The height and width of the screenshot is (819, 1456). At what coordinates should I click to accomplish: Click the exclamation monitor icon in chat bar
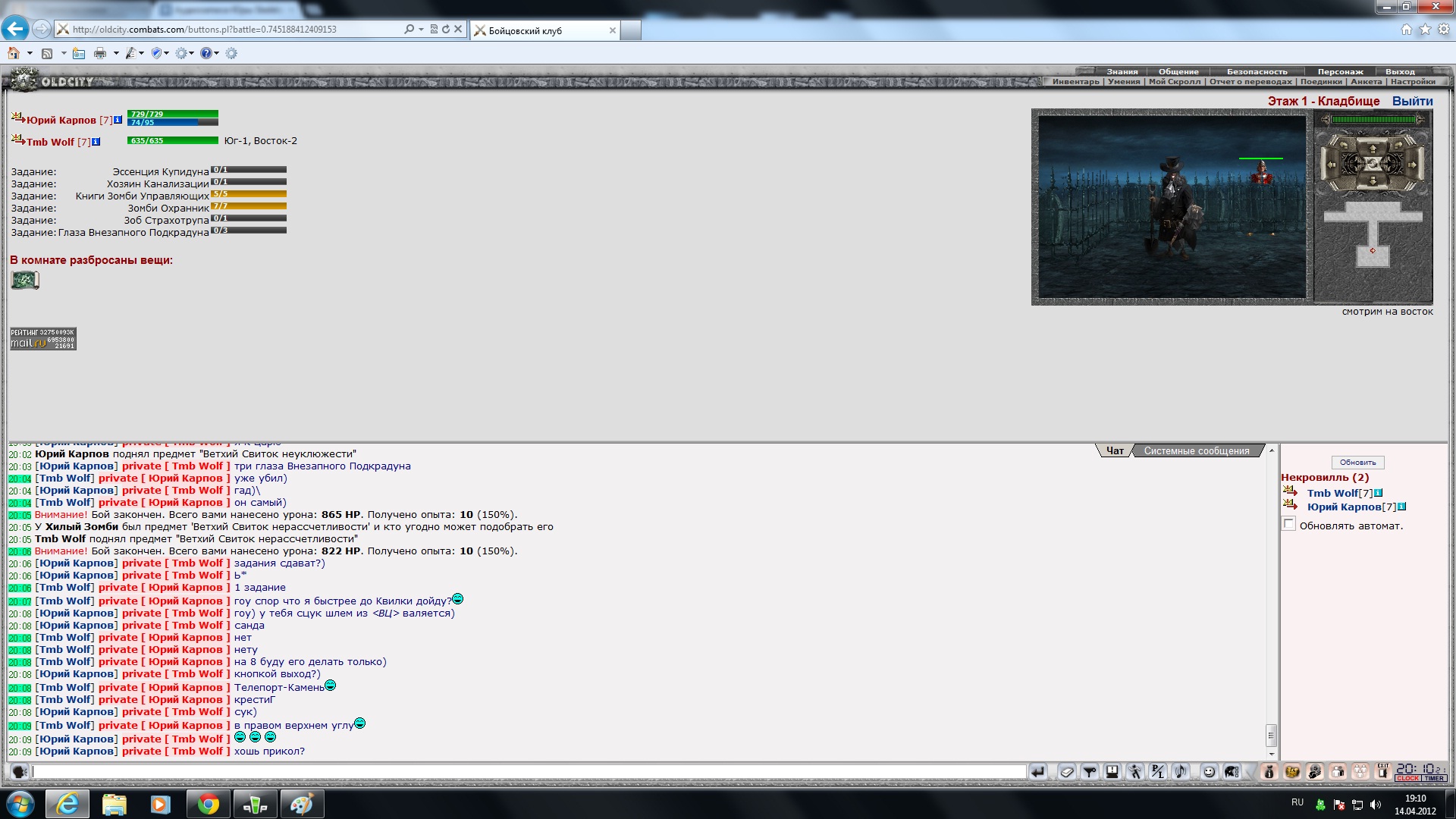coord(1112,772)
